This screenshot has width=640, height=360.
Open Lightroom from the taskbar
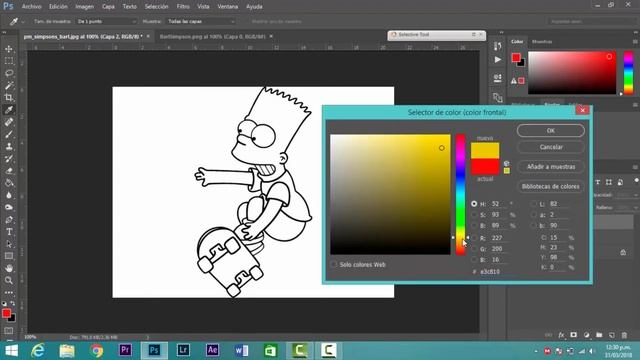pos(183,351)
